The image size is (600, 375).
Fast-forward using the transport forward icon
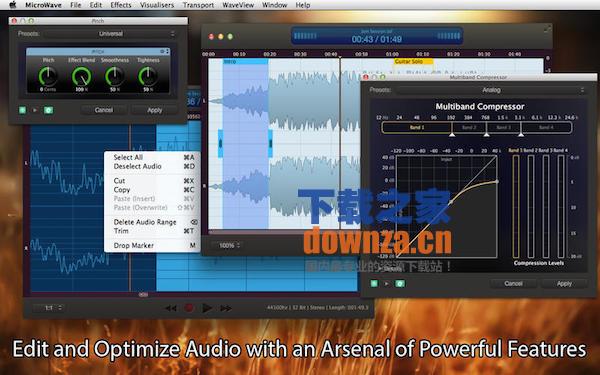pyautogui.click(x=226, y=308)
